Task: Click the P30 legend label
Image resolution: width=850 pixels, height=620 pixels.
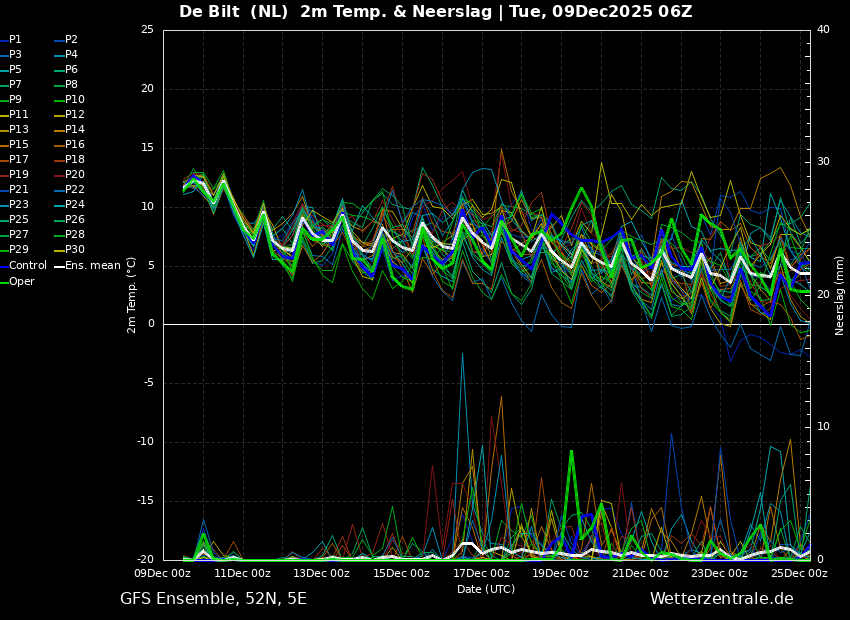Action: (69, 249)
